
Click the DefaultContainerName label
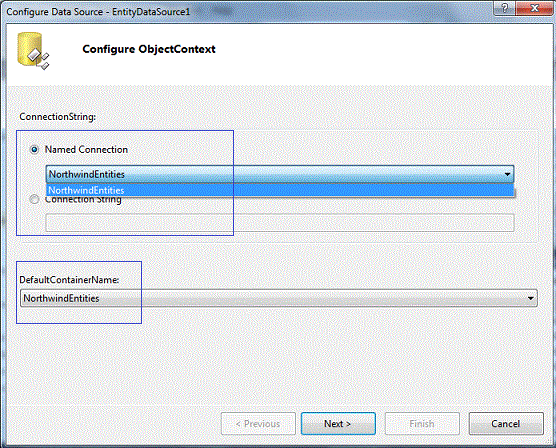click(x=69, y=280)
